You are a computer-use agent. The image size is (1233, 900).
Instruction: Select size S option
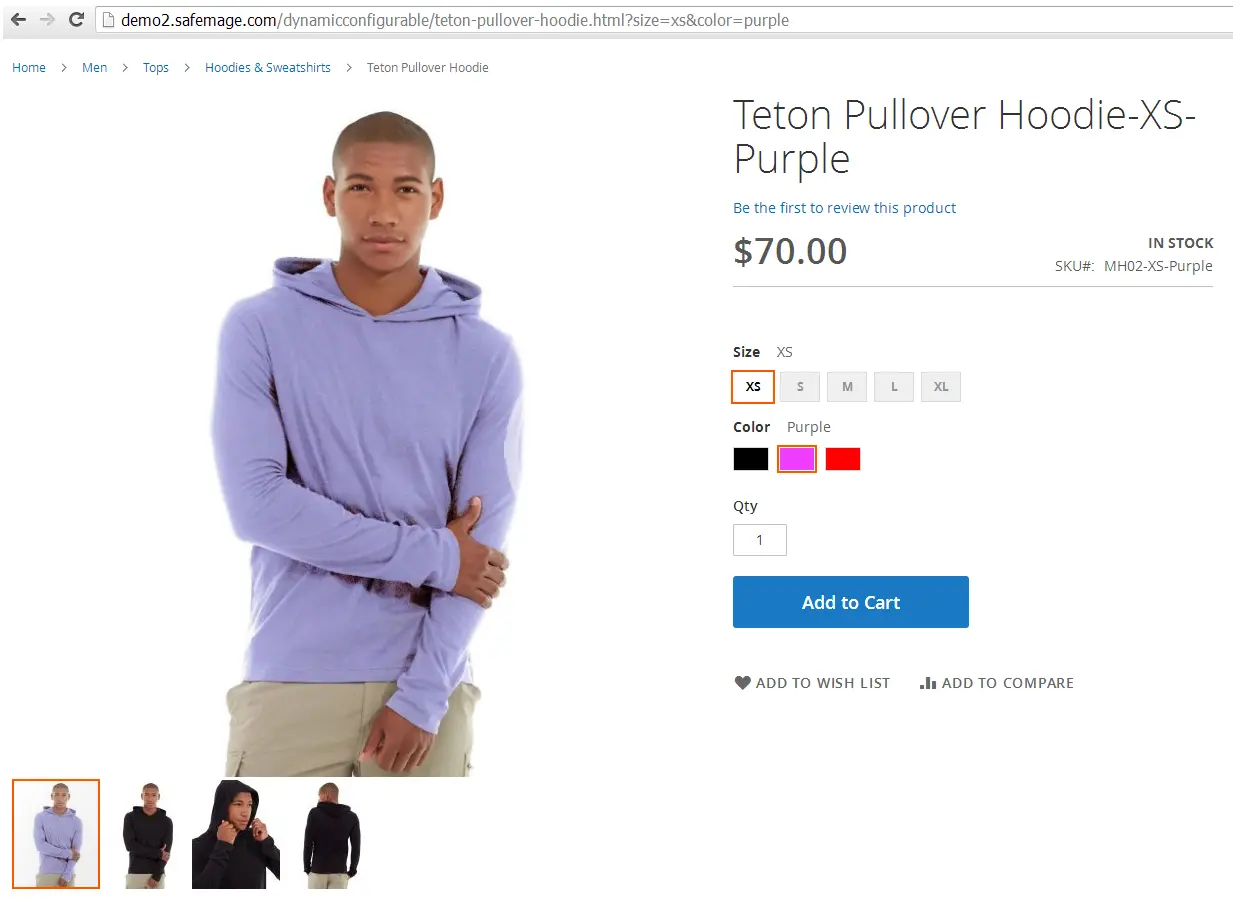coord(800,387)
